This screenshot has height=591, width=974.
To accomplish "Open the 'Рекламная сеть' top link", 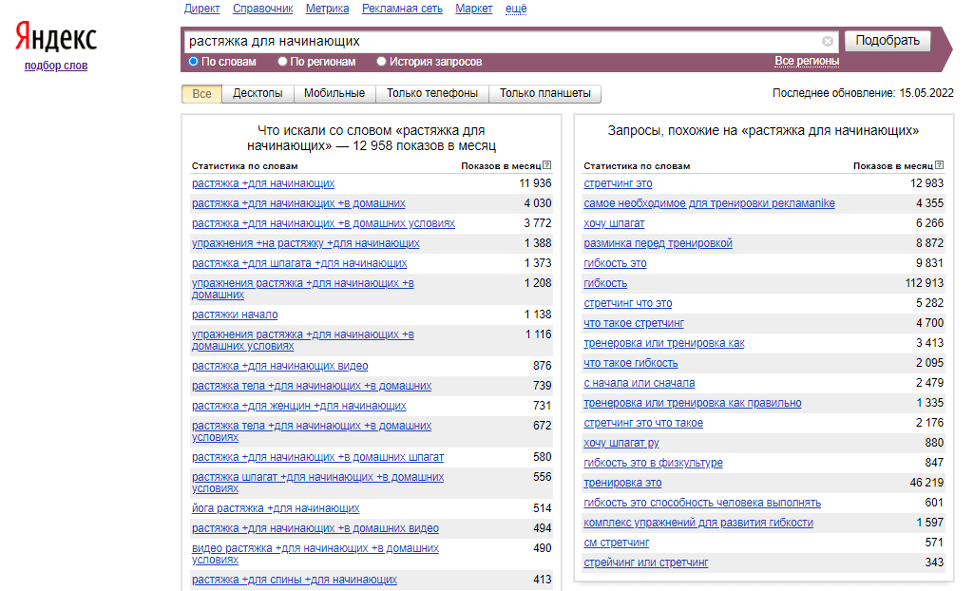I will 402,9.
